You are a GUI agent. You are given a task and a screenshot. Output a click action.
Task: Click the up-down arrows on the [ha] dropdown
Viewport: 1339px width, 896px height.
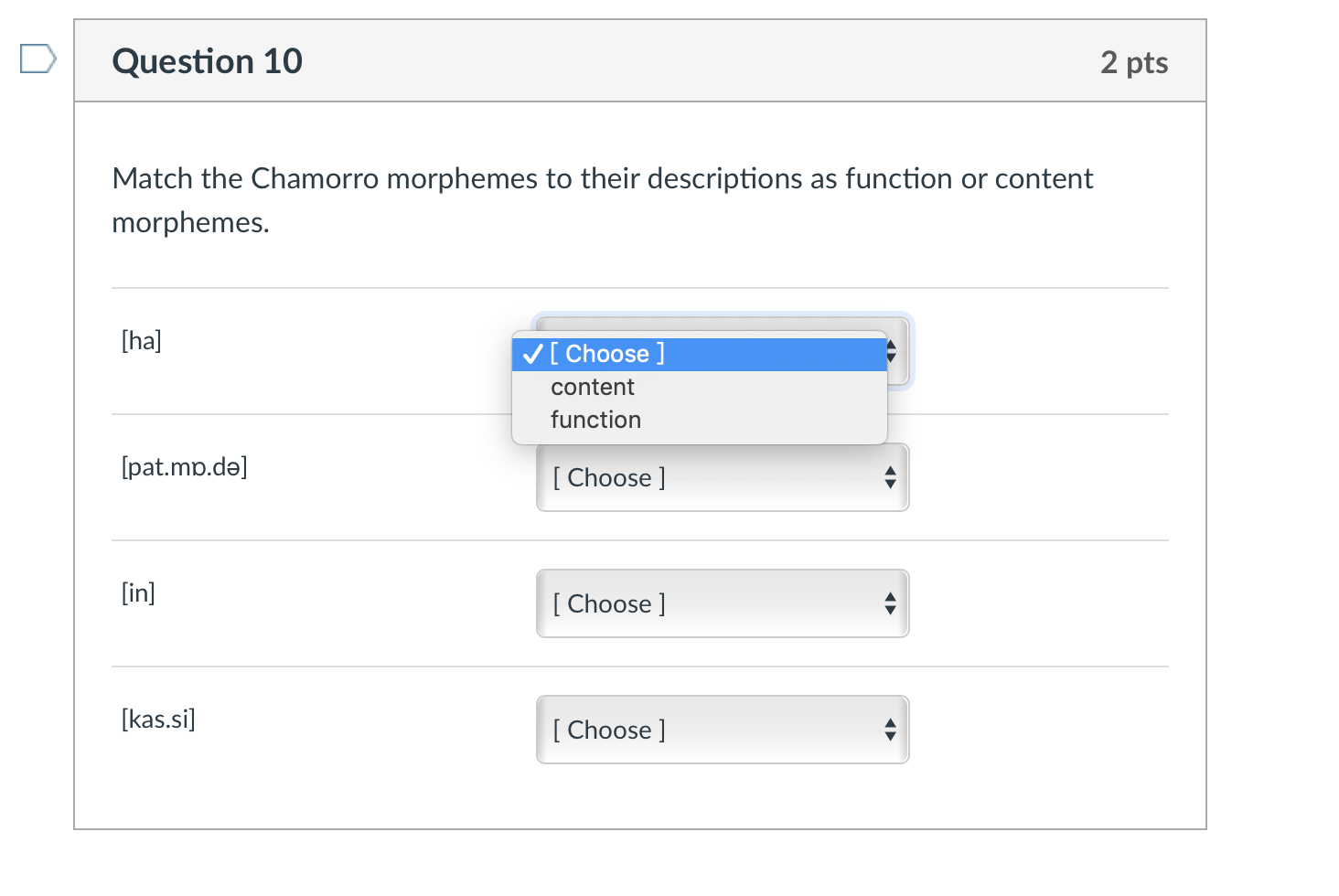pyautogui.click(x=892, y=352)
